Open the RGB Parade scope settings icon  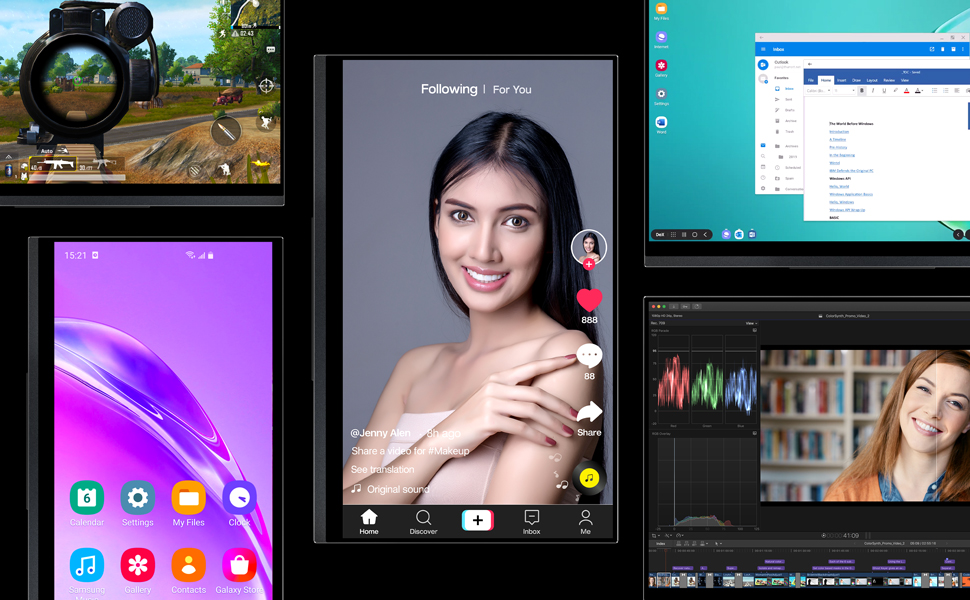point(754,330)
